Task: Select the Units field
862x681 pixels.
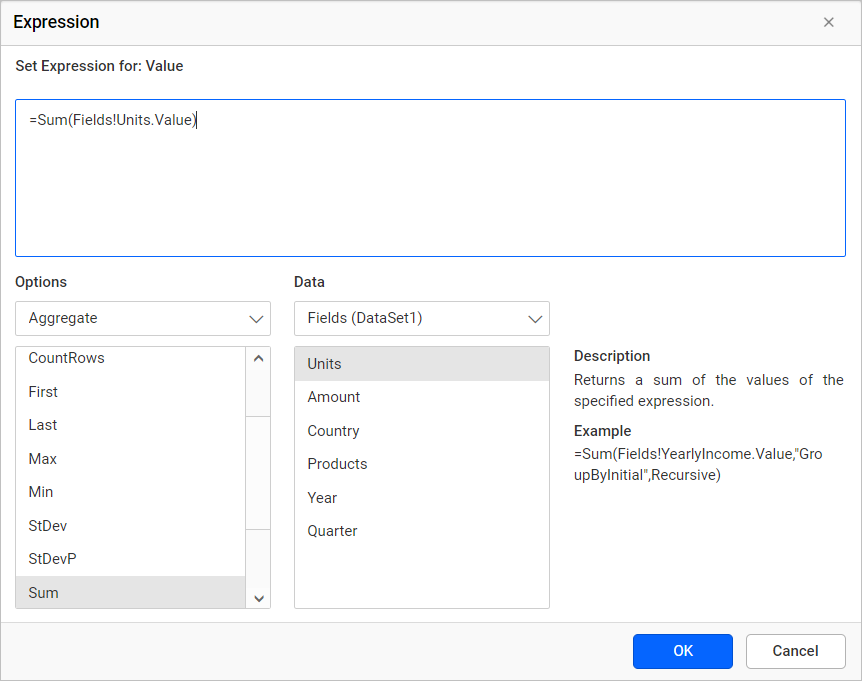Action: coord(422,364)
